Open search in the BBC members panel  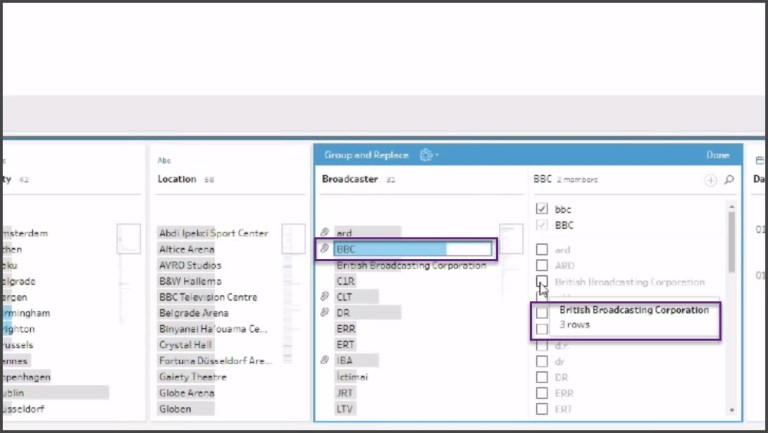coord(729,180)
